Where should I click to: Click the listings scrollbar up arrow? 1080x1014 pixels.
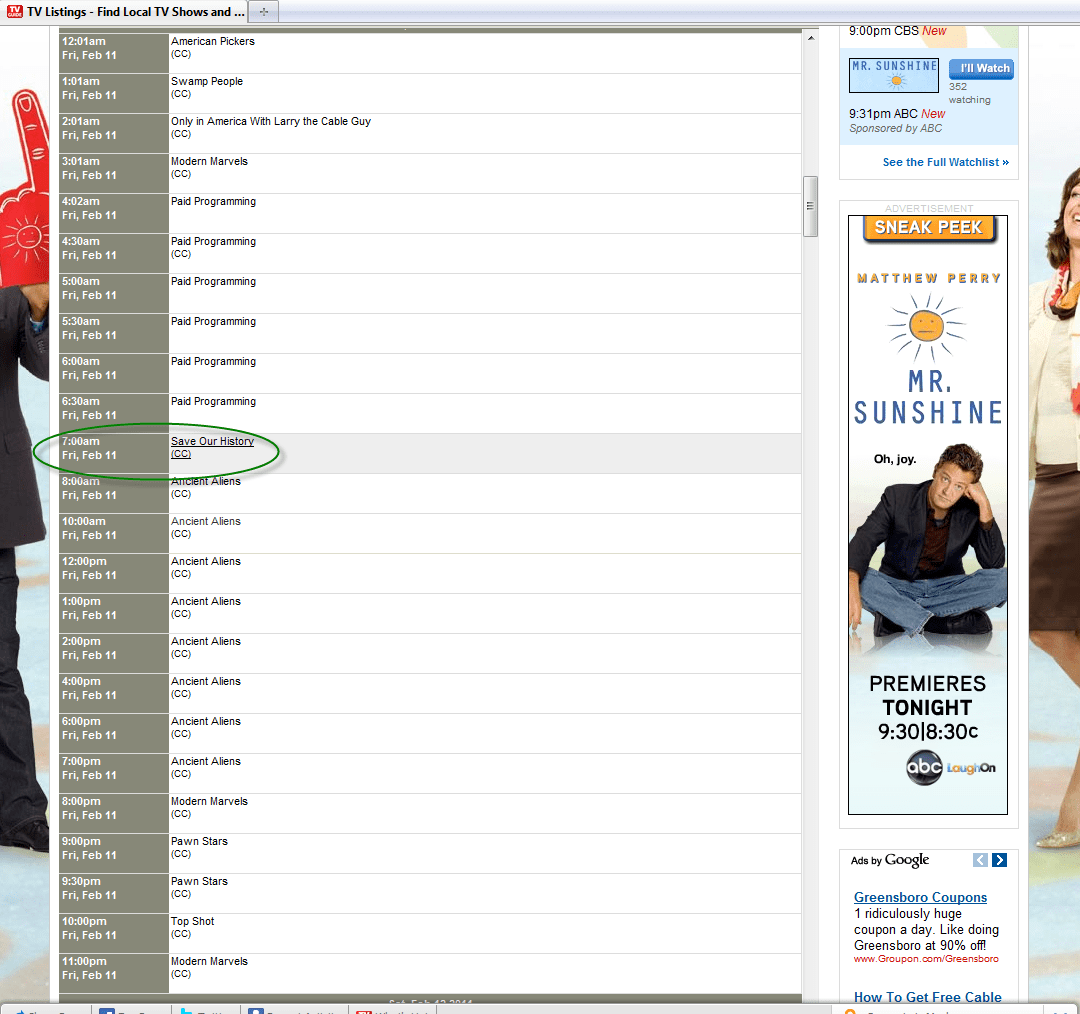pyautogui.click(x=811, y=38)
